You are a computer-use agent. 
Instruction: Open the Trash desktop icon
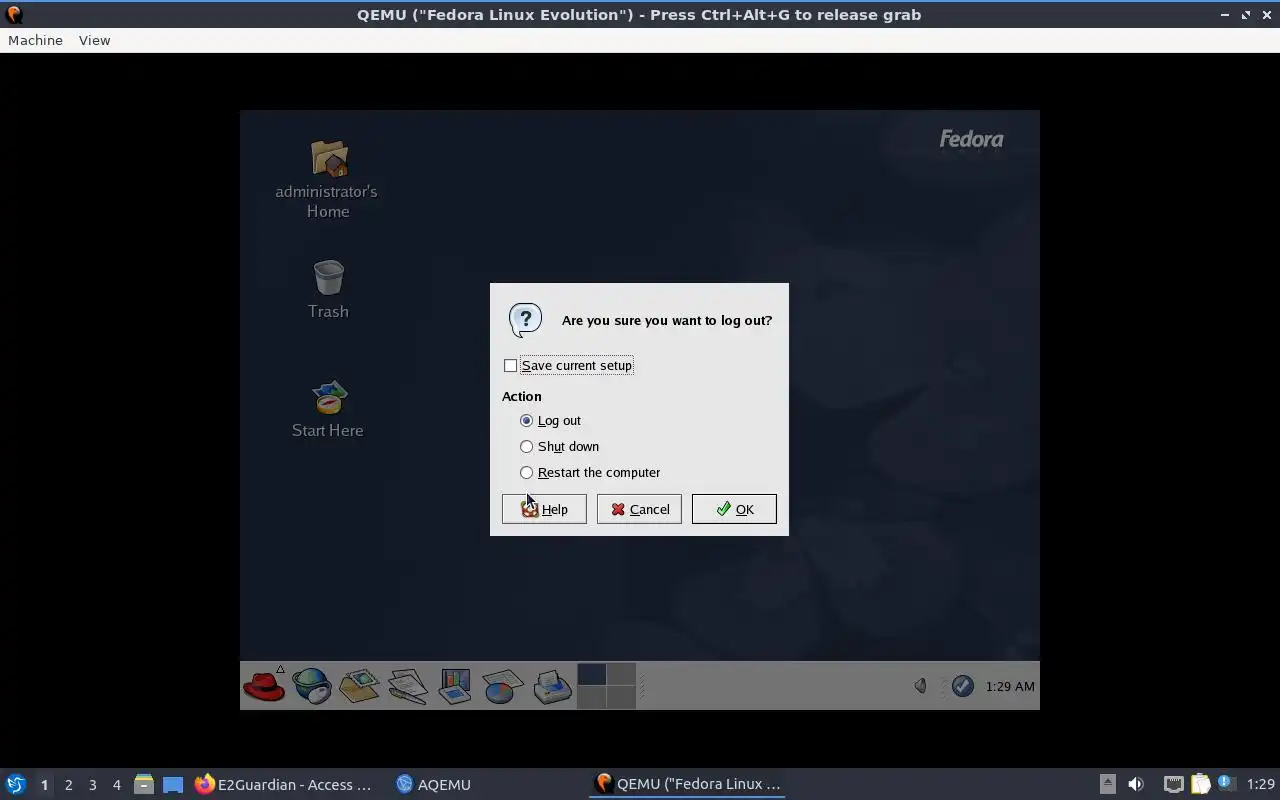pos(328,278)
